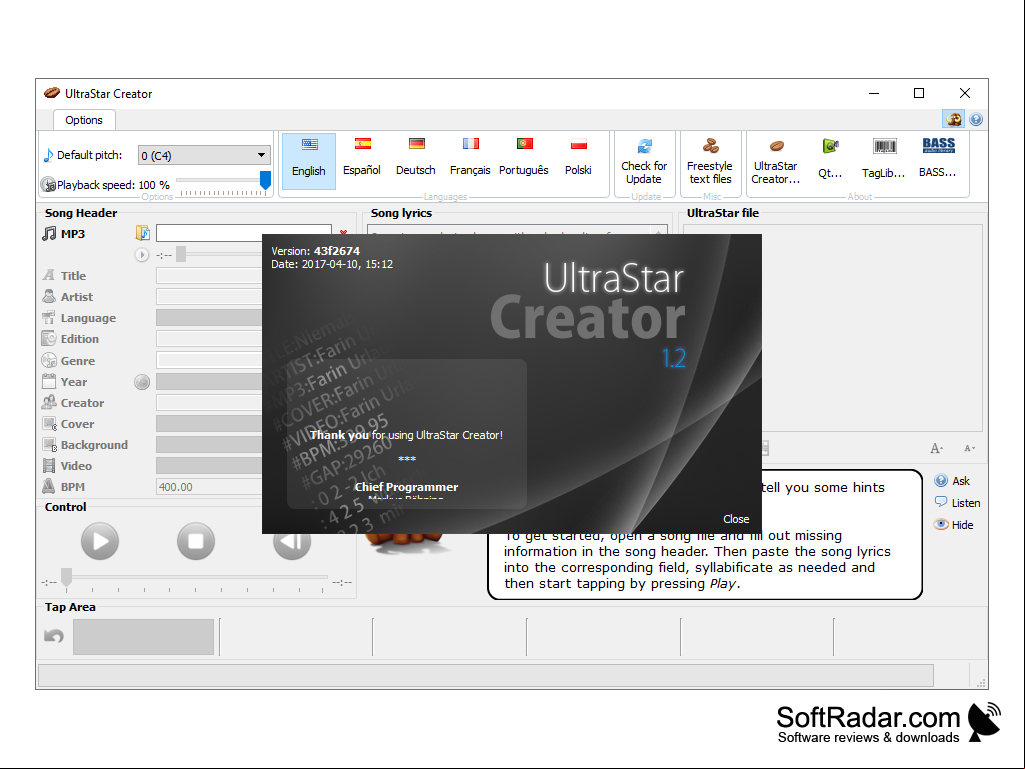1025x769 pixels.
Task: Click the MP3 preview position slider
Action: [181, 254]
